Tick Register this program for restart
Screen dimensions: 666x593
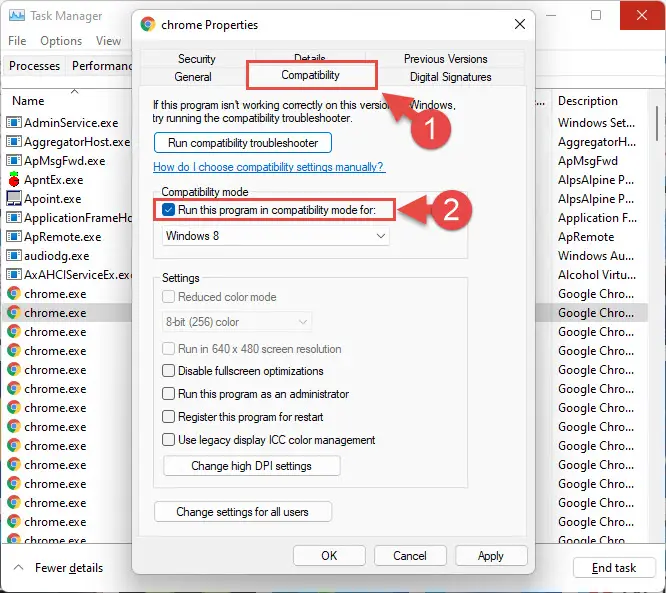pyautogui.click(x=169, y=417)
